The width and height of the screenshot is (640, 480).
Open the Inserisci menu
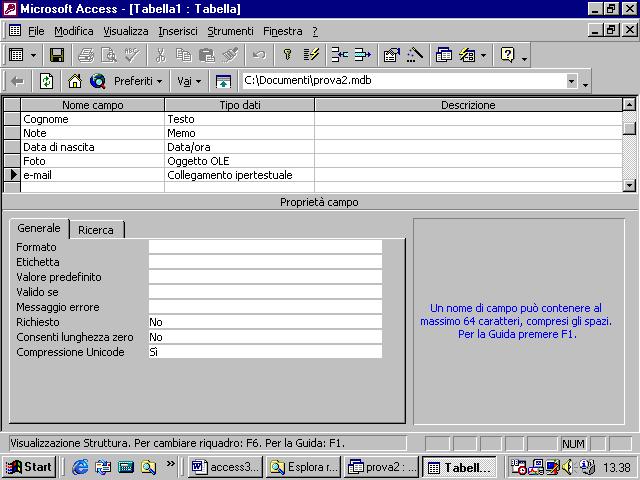pos(178,31)
